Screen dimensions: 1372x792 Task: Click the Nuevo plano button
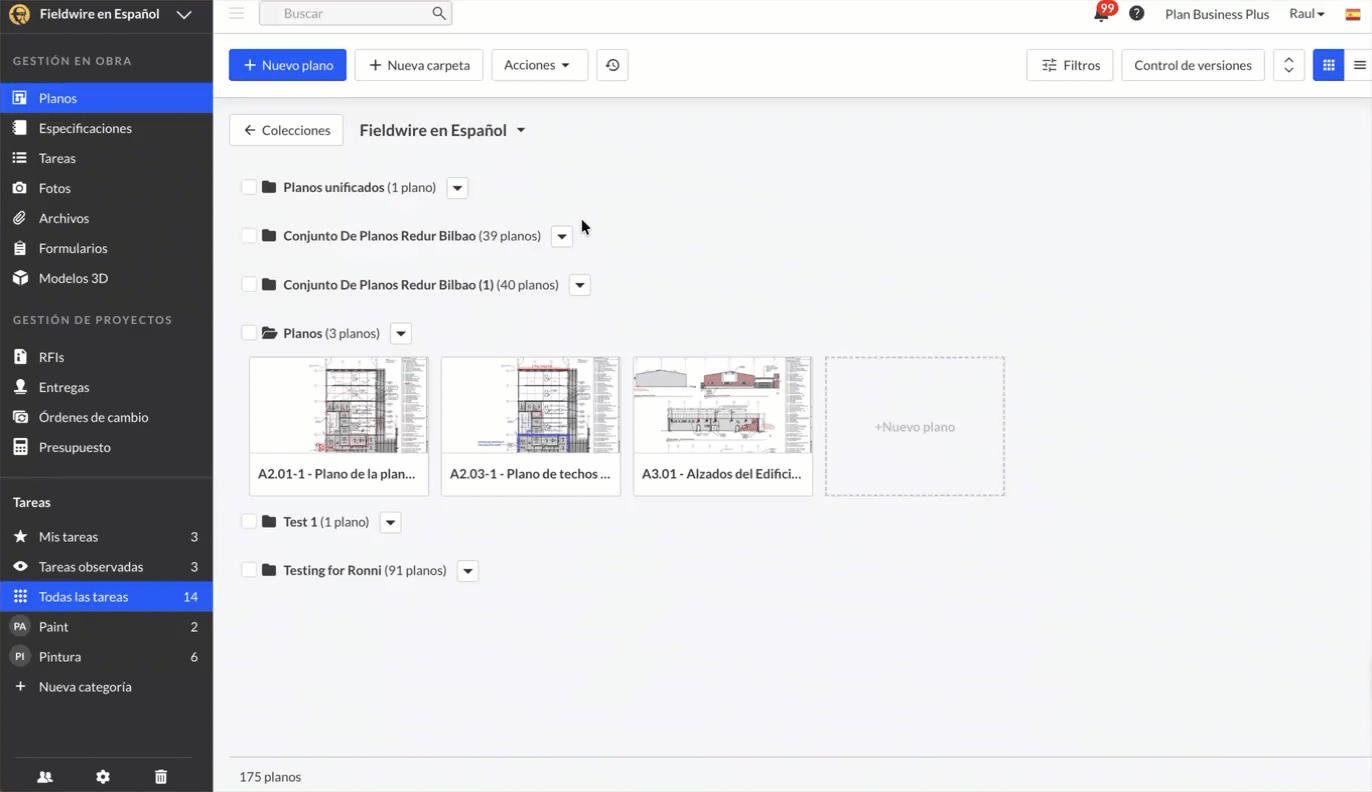(288, 65)
